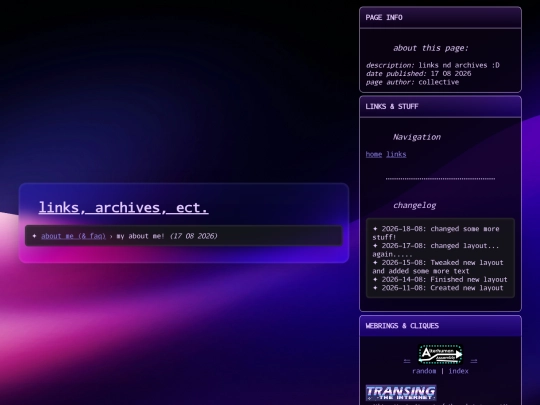
Task: Click the 'description: links nd archives :D' line
Action: [433, 65]
